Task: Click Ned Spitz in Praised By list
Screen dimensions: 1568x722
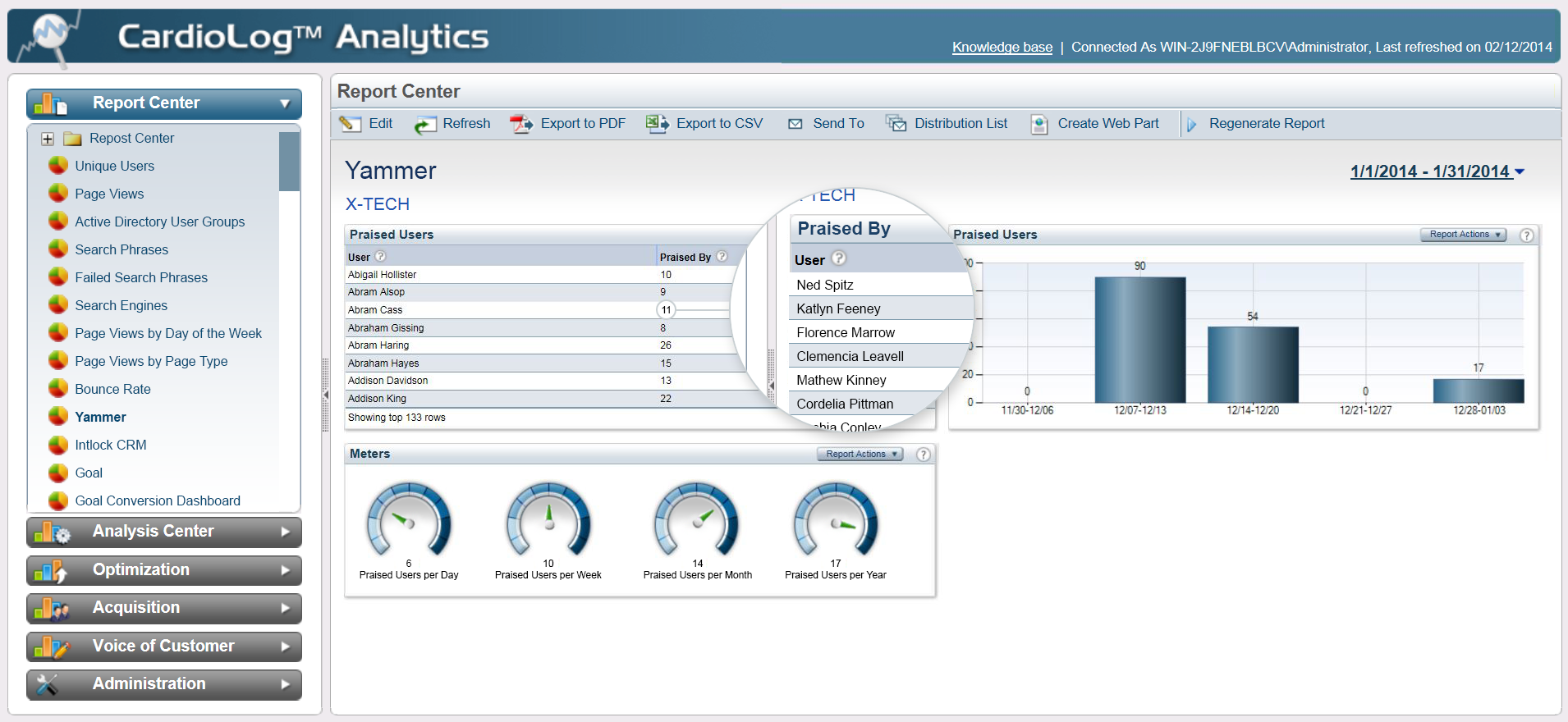Action: point(825,286)
